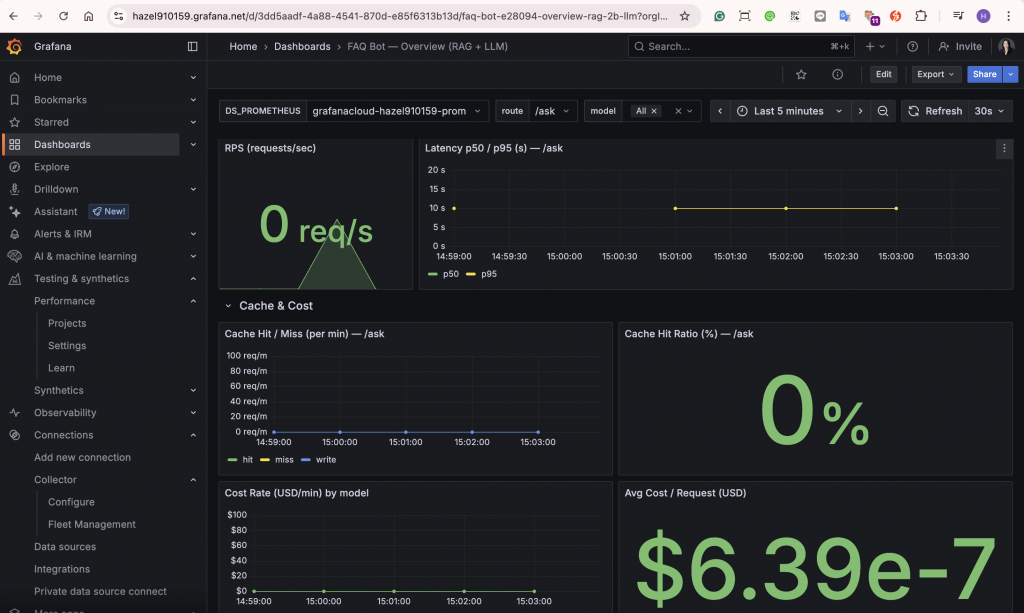Image resolution: width=1024 pixels, height=613 pixels.
Task: Click the Search input field
Action: (x=741, y=46)
